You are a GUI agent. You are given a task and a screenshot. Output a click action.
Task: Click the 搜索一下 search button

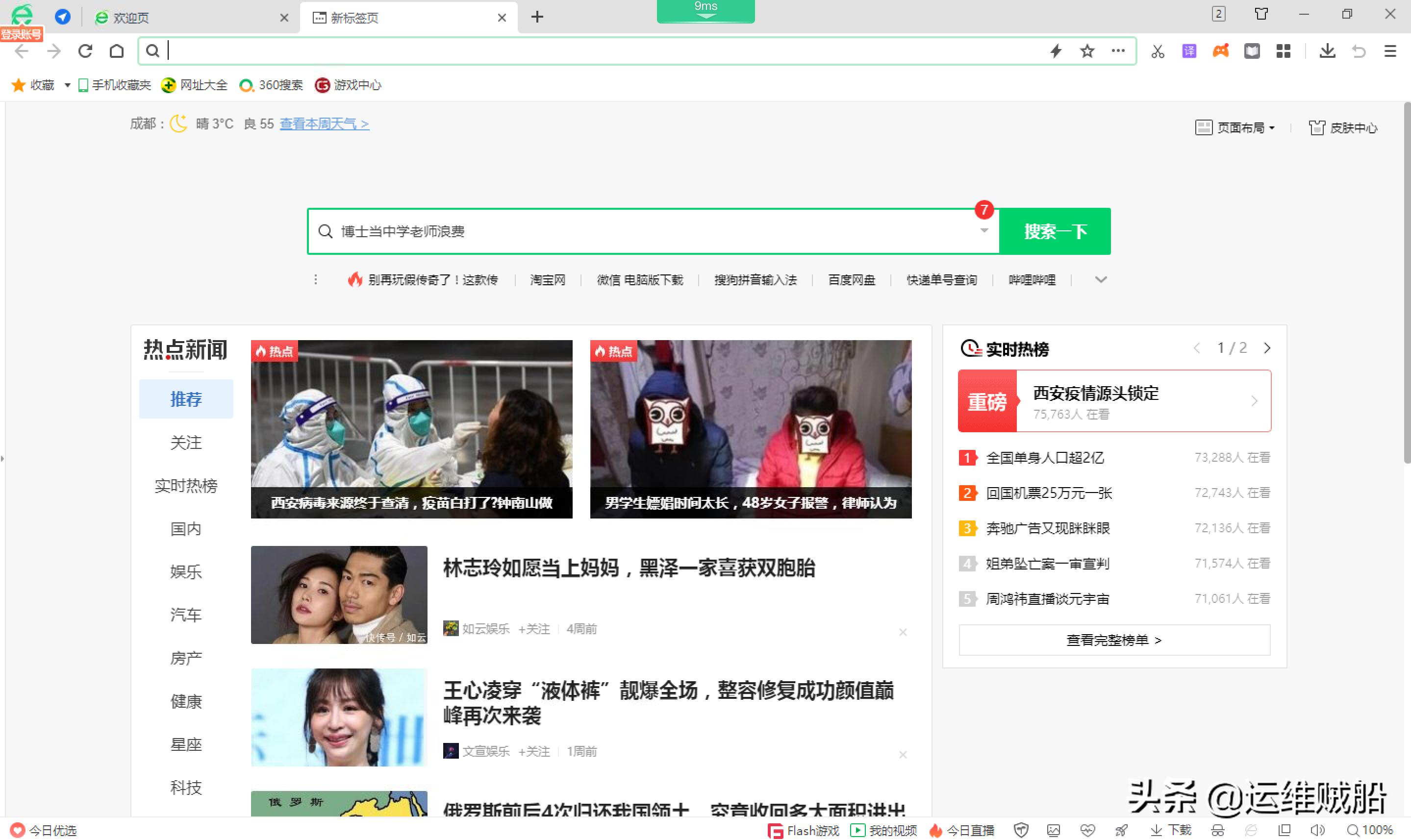tap(1056, 231)
